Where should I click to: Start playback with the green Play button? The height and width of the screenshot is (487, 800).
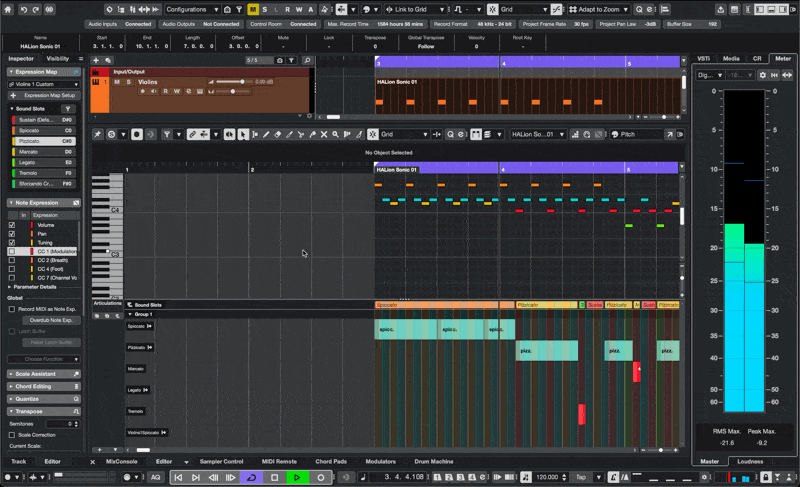click(297, 477)
